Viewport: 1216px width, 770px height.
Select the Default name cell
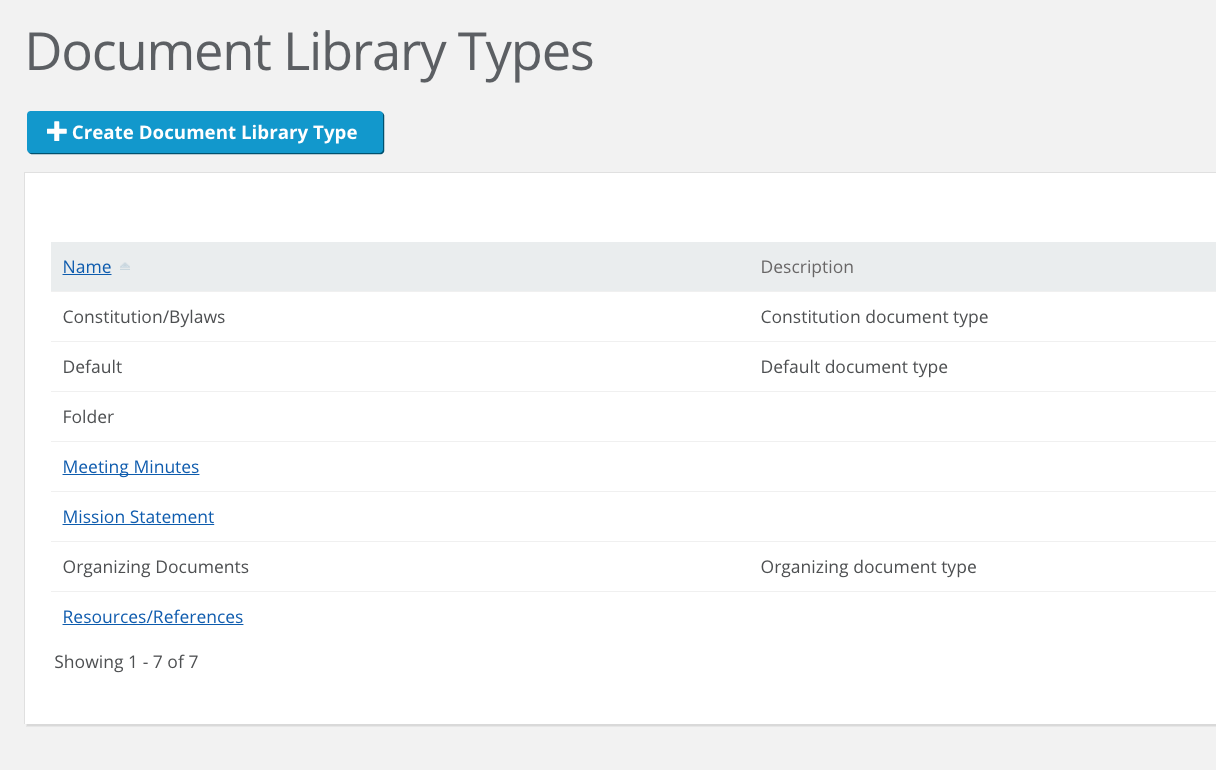pyautogui.click(x=92, y=367)
